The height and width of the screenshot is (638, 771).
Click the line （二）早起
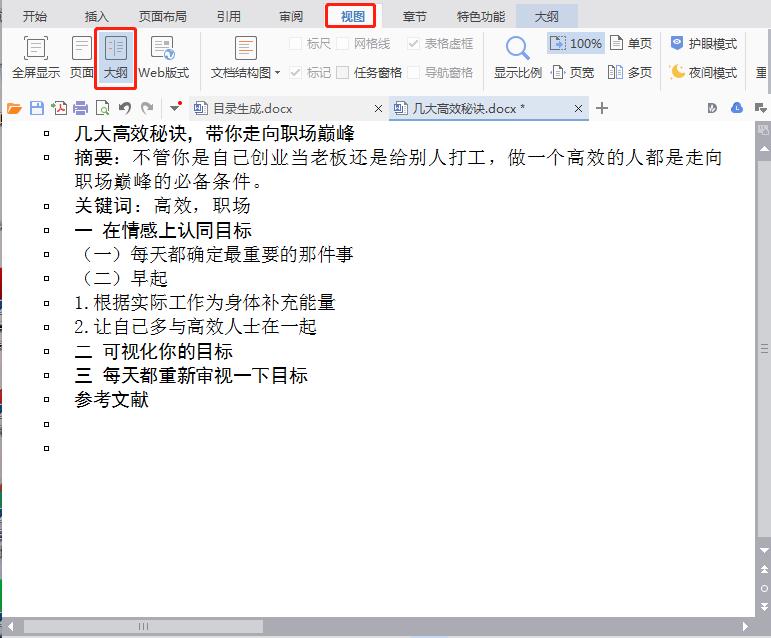coord(125,278)
